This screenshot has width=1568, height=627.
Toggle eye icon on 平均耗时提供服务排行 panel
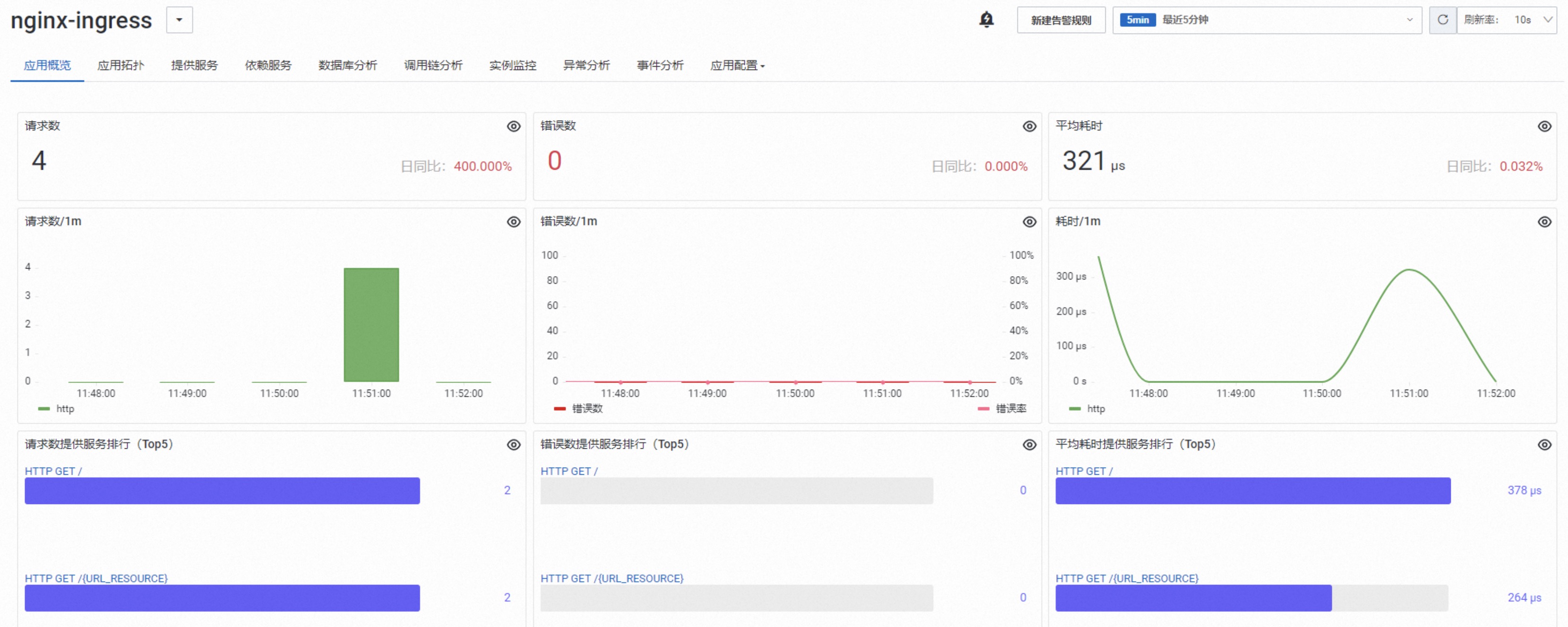point(1544,445)
